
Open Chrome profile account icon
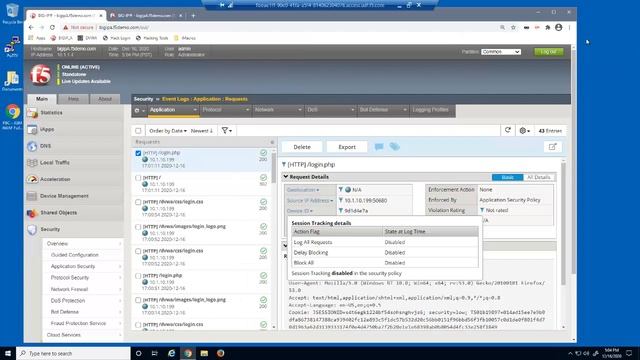point(558,27)
